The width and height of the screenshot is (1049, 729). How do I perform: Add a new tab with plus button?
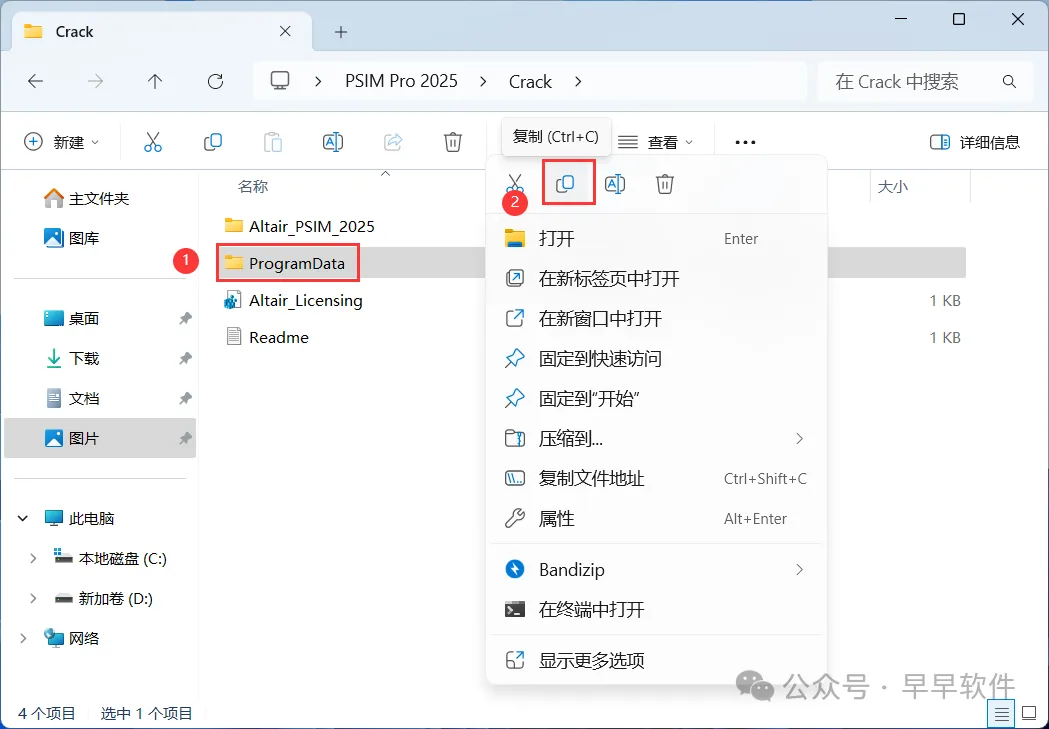(x=341, y=31)
